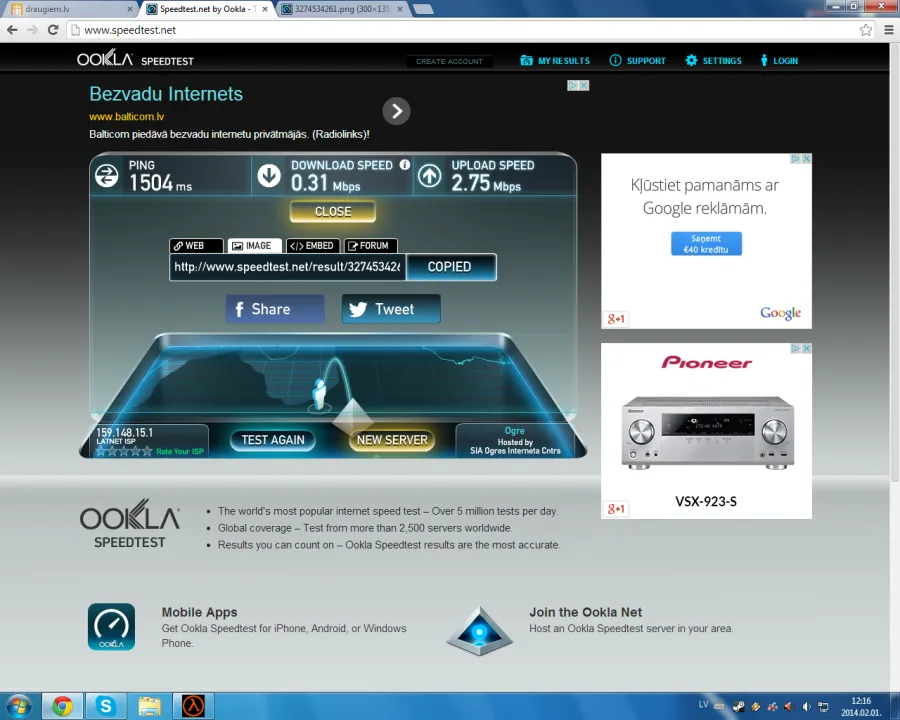Open Speedtest Settings
900x720 pixels.
pyautogui.click(x=713, y=61)
